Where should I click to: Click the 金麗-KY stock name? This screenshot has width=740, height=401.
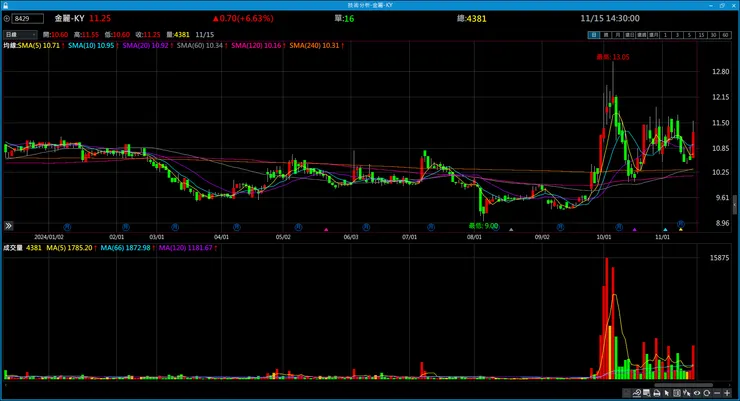[x=69, y=18]
